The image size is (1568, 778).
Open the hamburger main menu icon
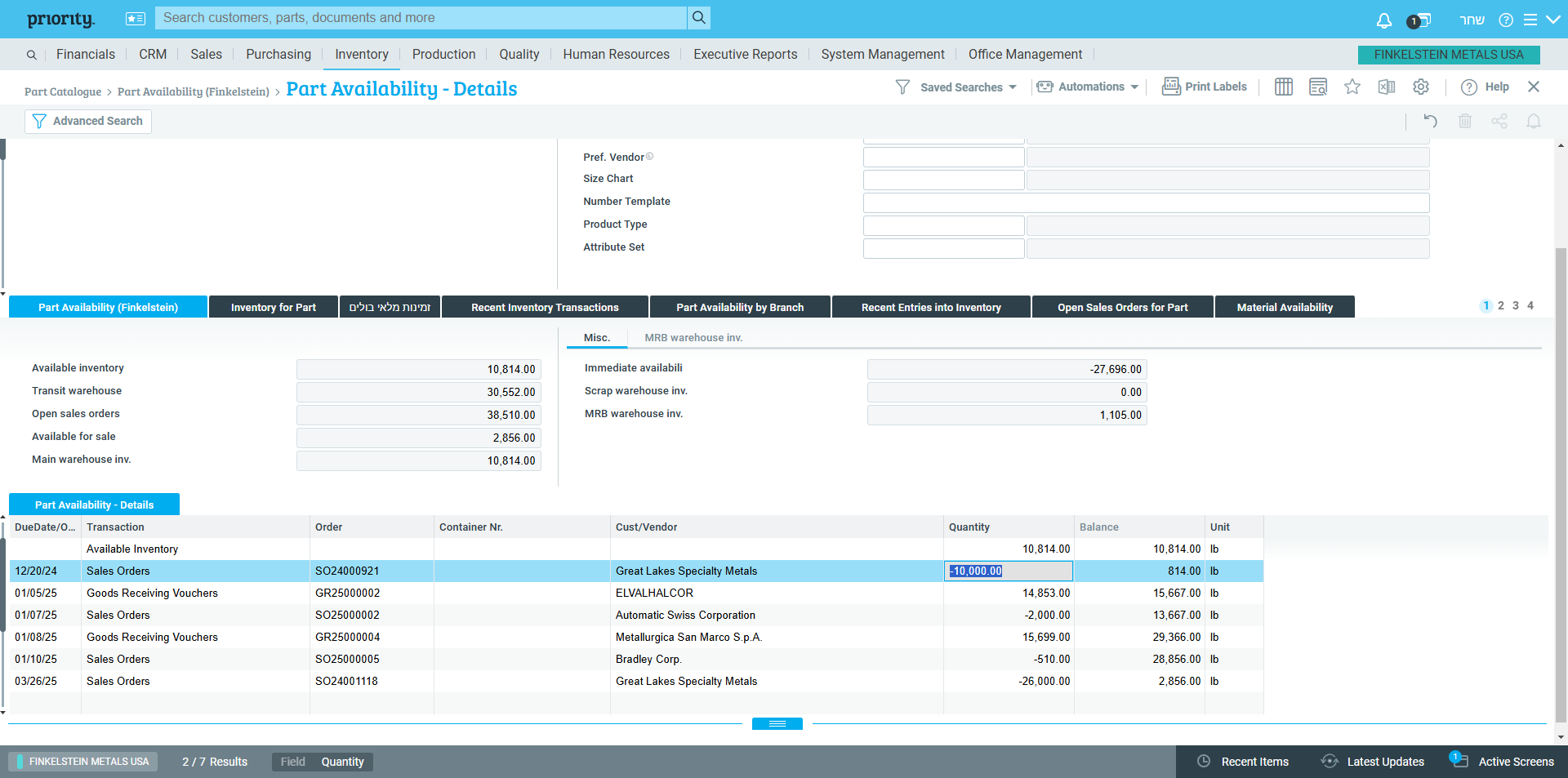coord(1530,20)
